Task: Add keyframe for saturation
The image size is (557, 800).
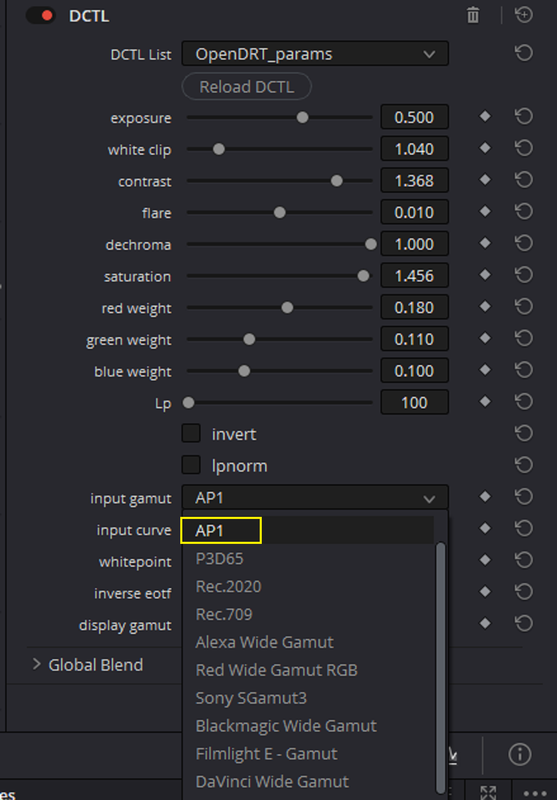Action: pos(485,274)
